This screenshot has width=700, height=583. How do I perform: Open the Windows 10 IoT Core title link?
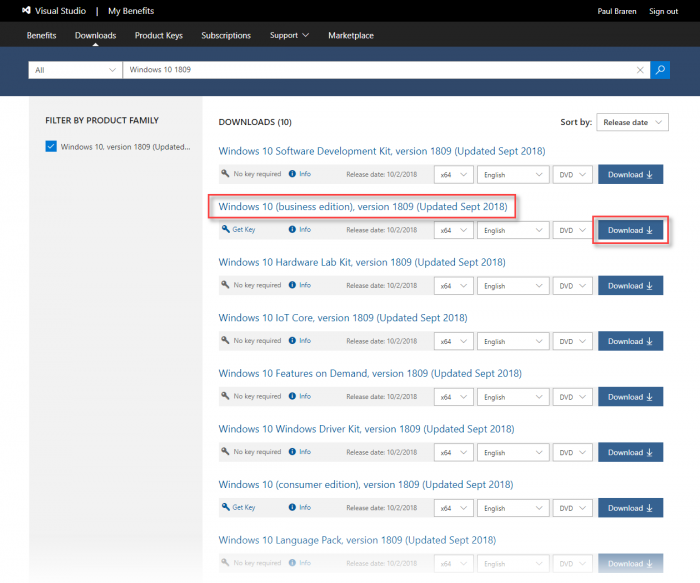343,318
